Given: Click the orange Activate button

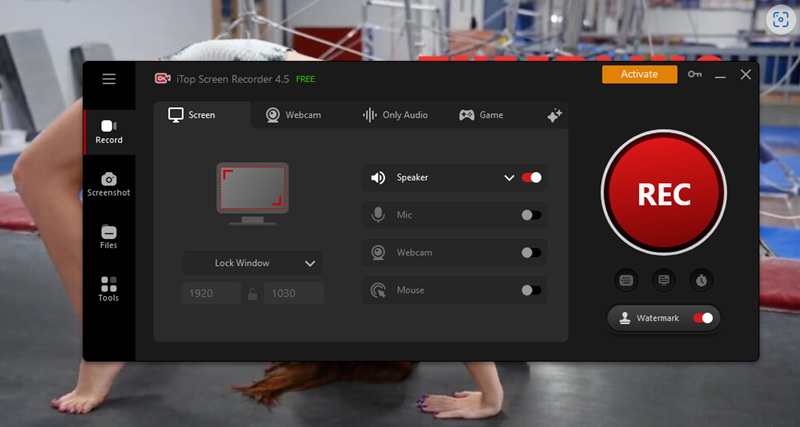Looking at the screenshot, I should (x=639, y=74).
